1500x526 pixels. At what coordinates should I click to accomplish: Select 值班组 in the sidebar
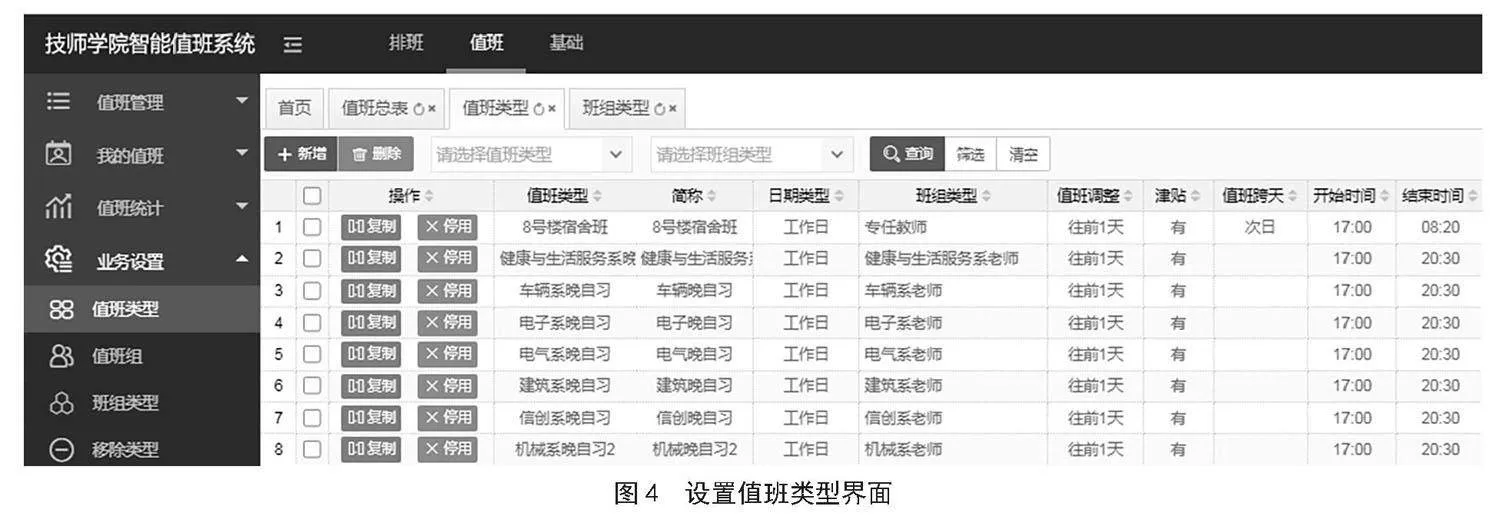(x=142, y=356)
